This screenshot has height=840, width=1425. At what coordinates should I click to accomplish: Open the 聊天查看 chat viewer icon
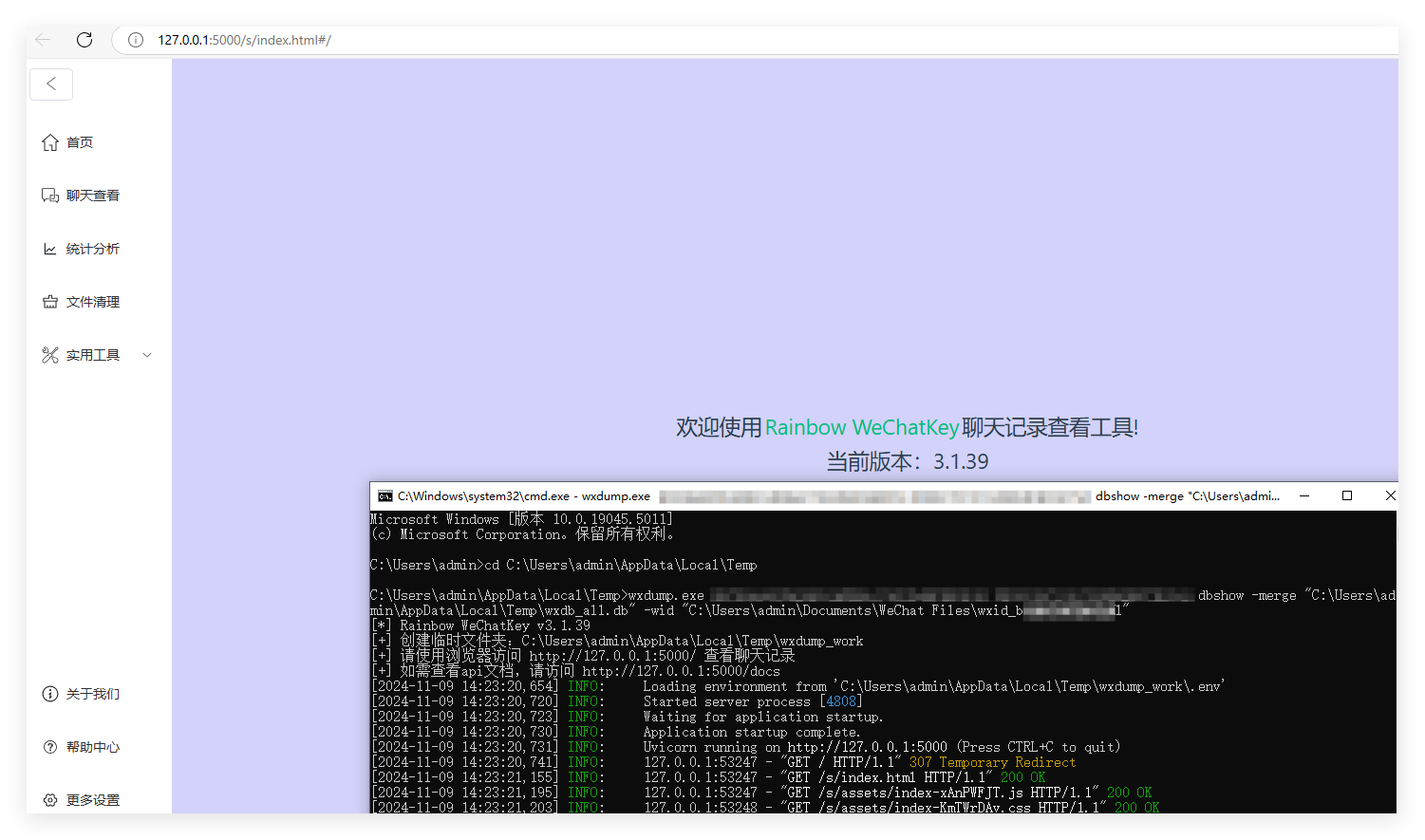point(50,196)
